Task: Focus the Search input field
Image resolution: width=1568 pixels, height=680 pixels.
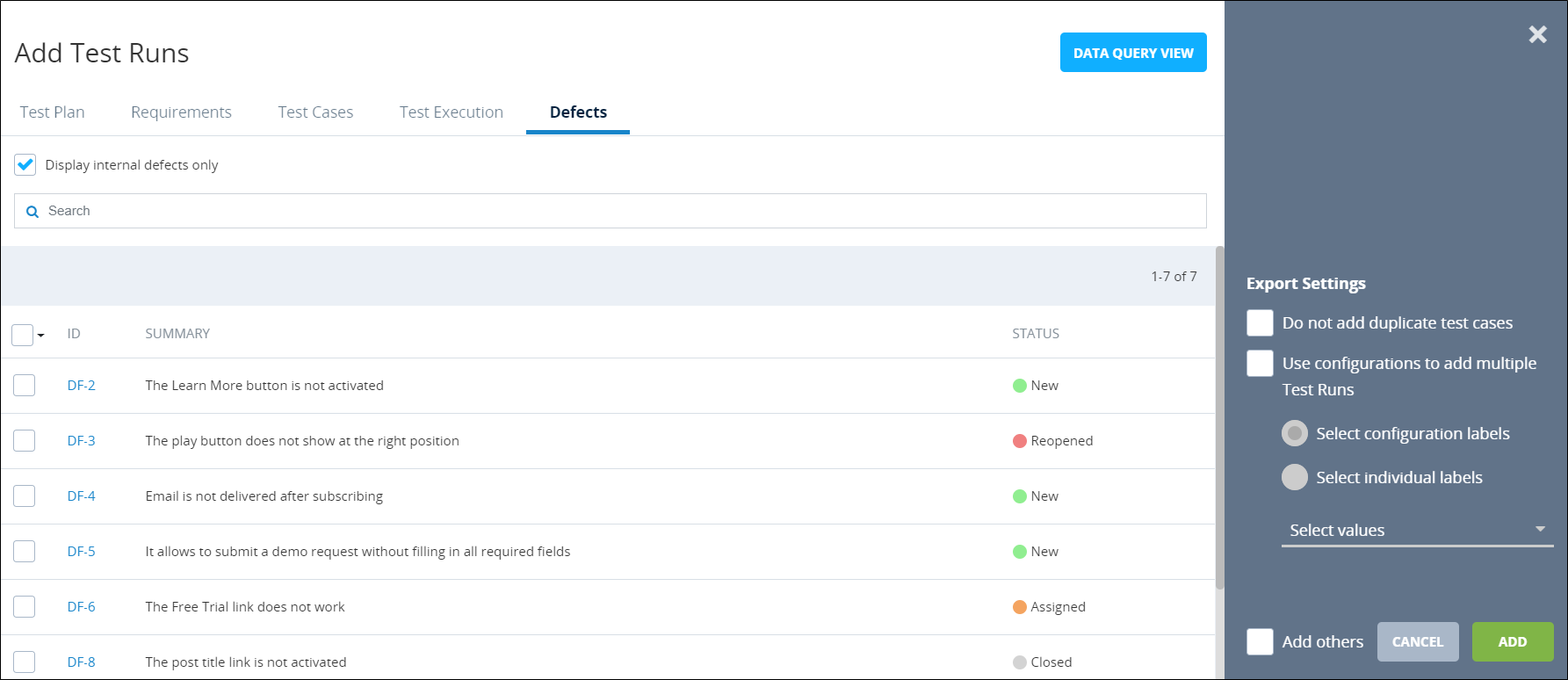Action: (615, 211)
